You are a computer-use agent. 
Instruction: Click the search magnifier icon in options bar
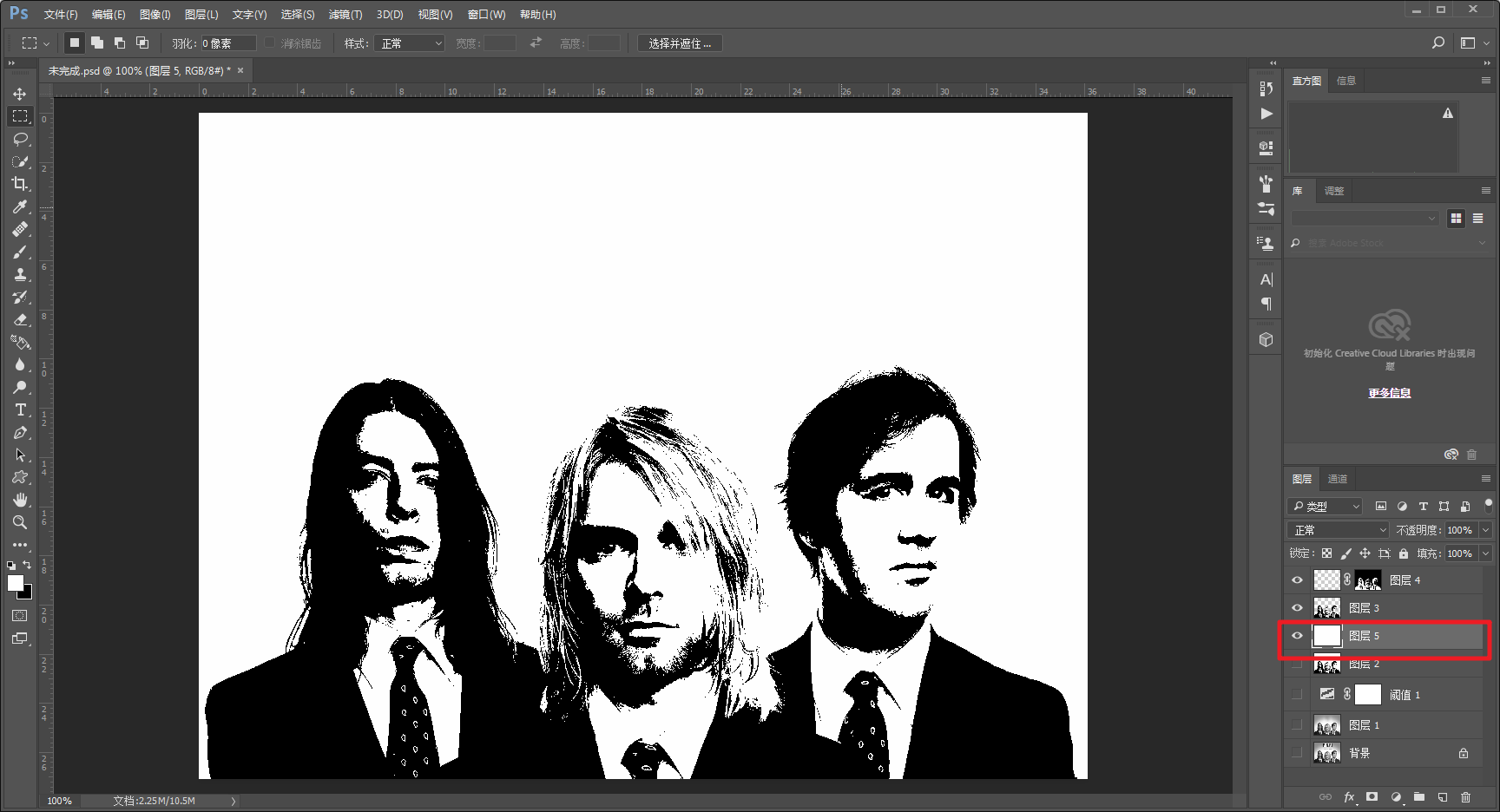pos(1438,43)
